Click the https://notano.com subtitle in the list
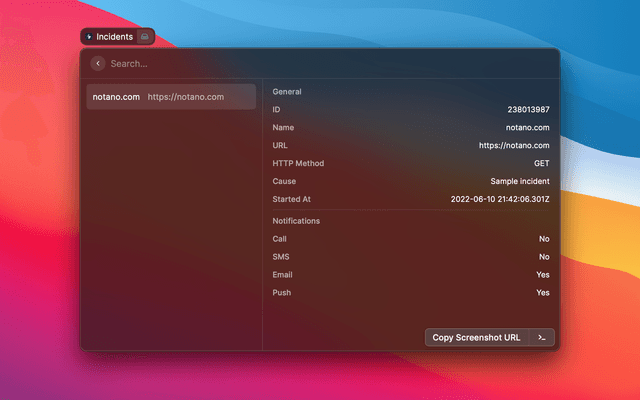This screenshot has width=640, height=400. (x=186, y=97)
